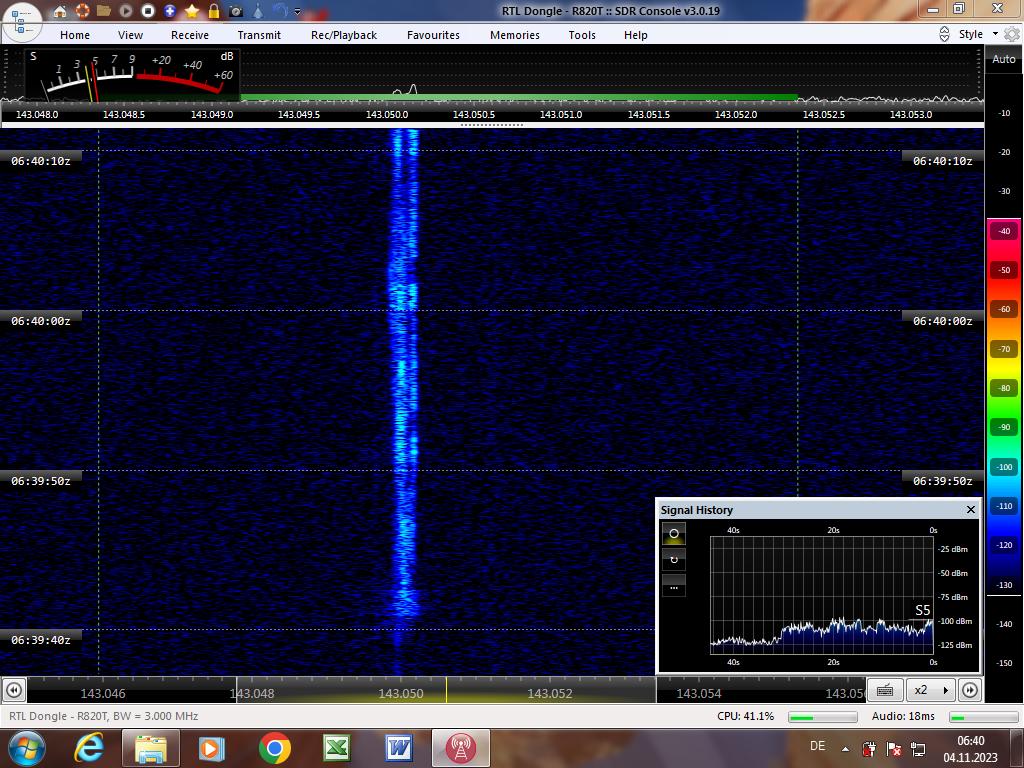Click the 143.050.0 frequency label on scale
The width and height of the screenshot is (1024, 768).
(x=387, y=114)
